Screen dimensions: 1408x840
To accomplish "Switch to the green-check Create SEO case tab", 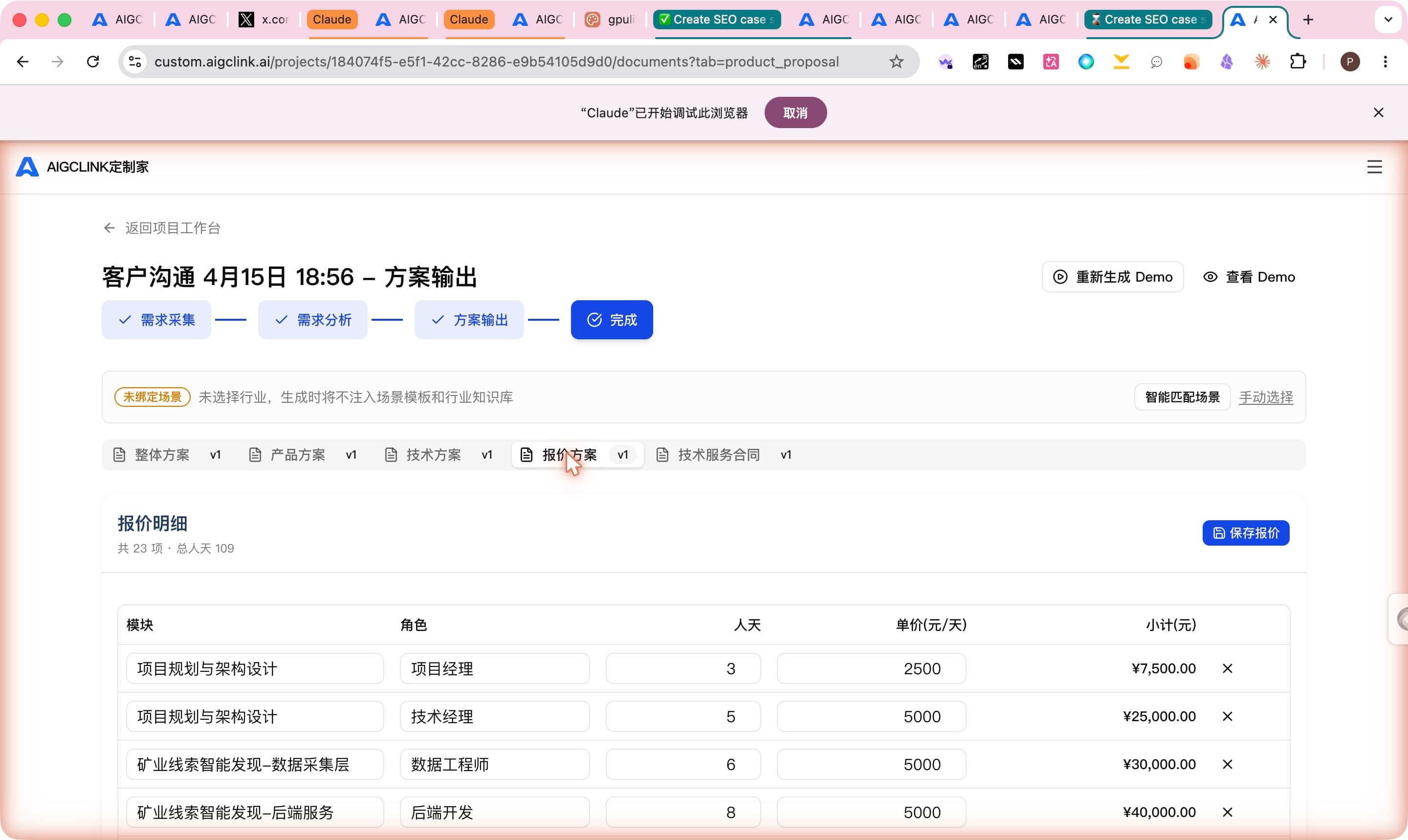I will [718, 20].
